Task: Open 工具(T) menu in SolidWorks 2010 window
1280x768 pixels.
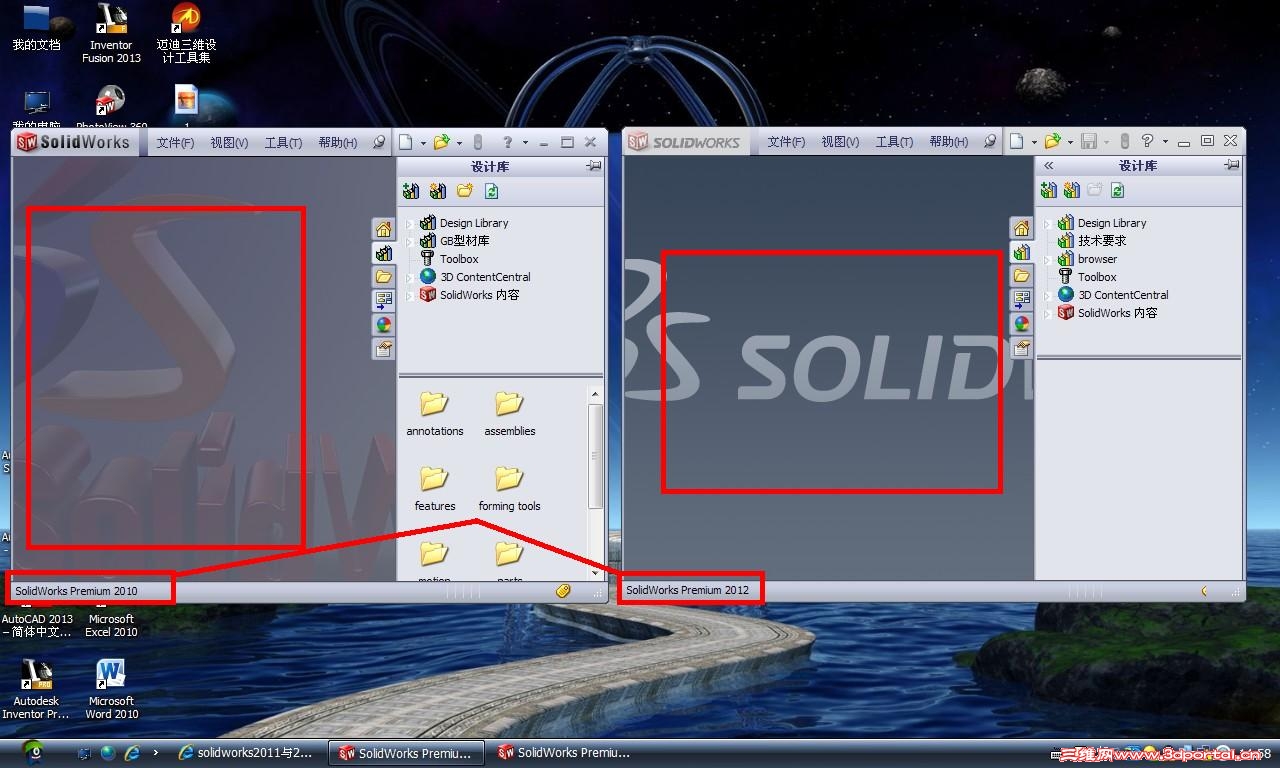Action: (283, 143)
